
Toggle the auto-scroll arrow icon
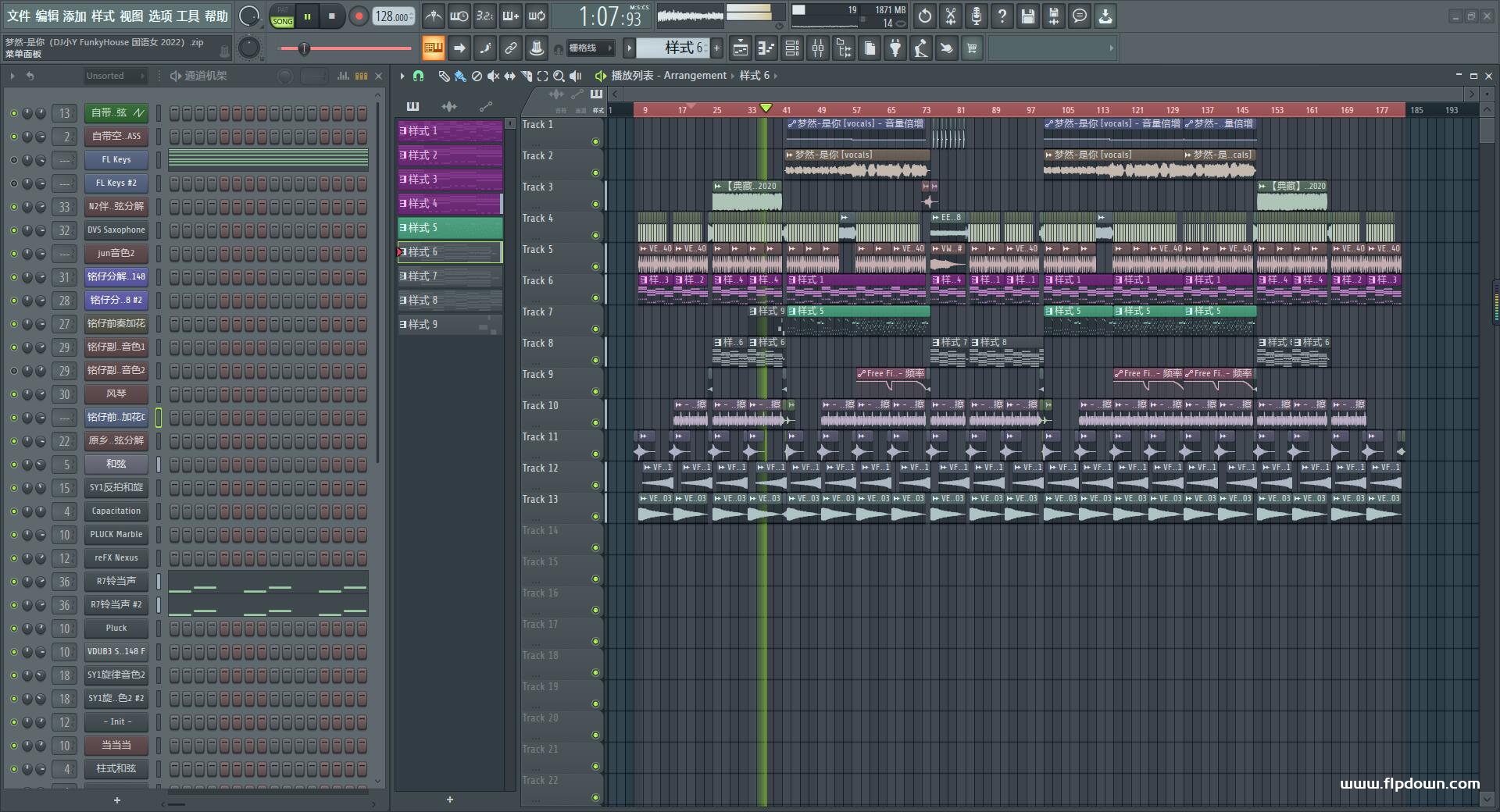(x=459, y=48)
